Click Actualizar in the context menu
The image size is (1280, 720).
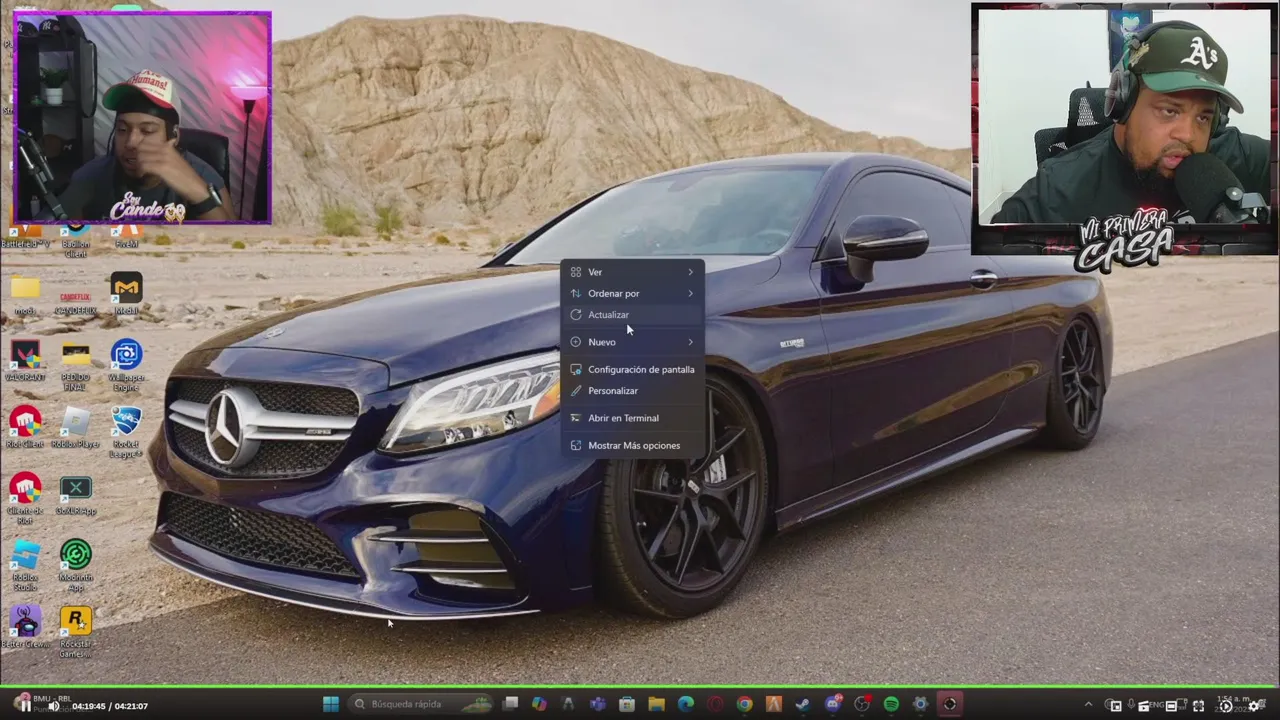[x=632, y=315]
